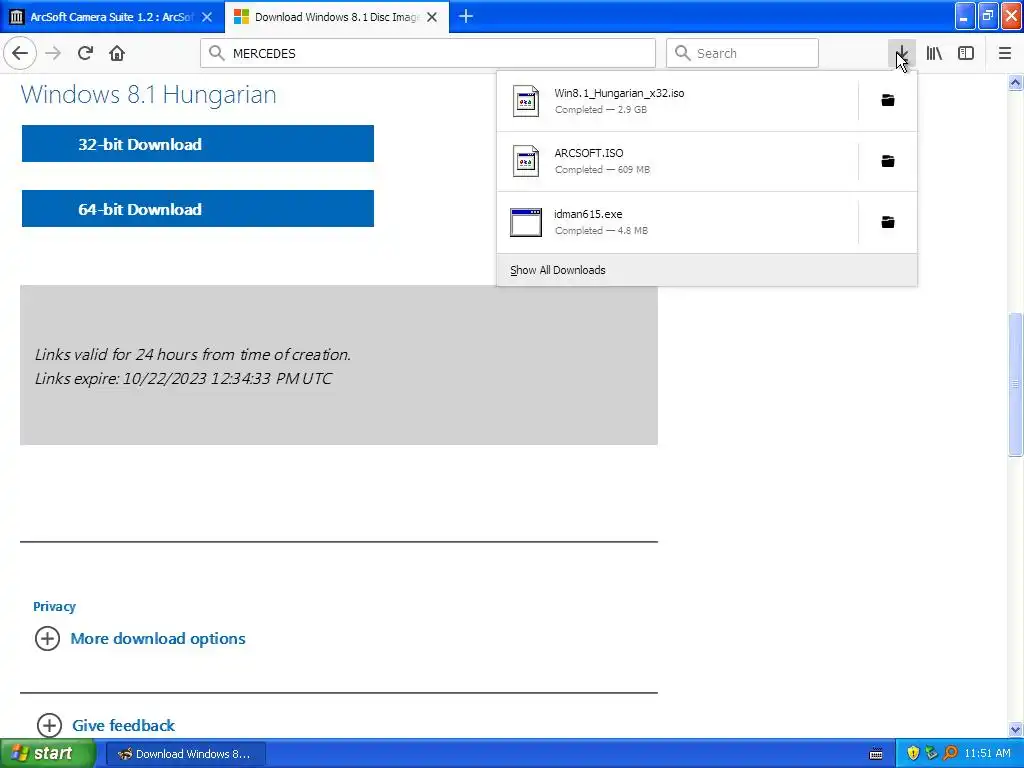Screen dimensions: 1024x768
Task: Select the Download Windows 8.1 Disc Image tab
Action: pyautogui.click(x=337, y=17)
